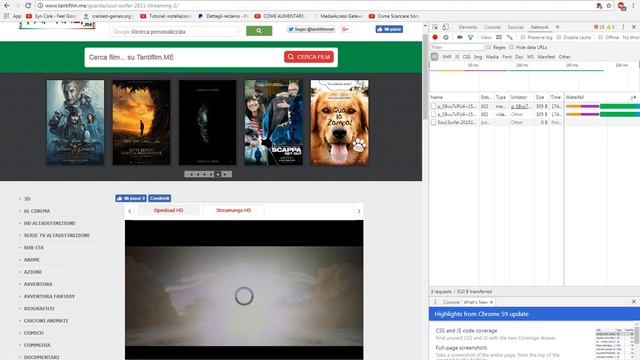Image resolution: width=640 pixels, height=360 pixels.
Task: Open the network throttling dropdown
Action: coord(631,37)
